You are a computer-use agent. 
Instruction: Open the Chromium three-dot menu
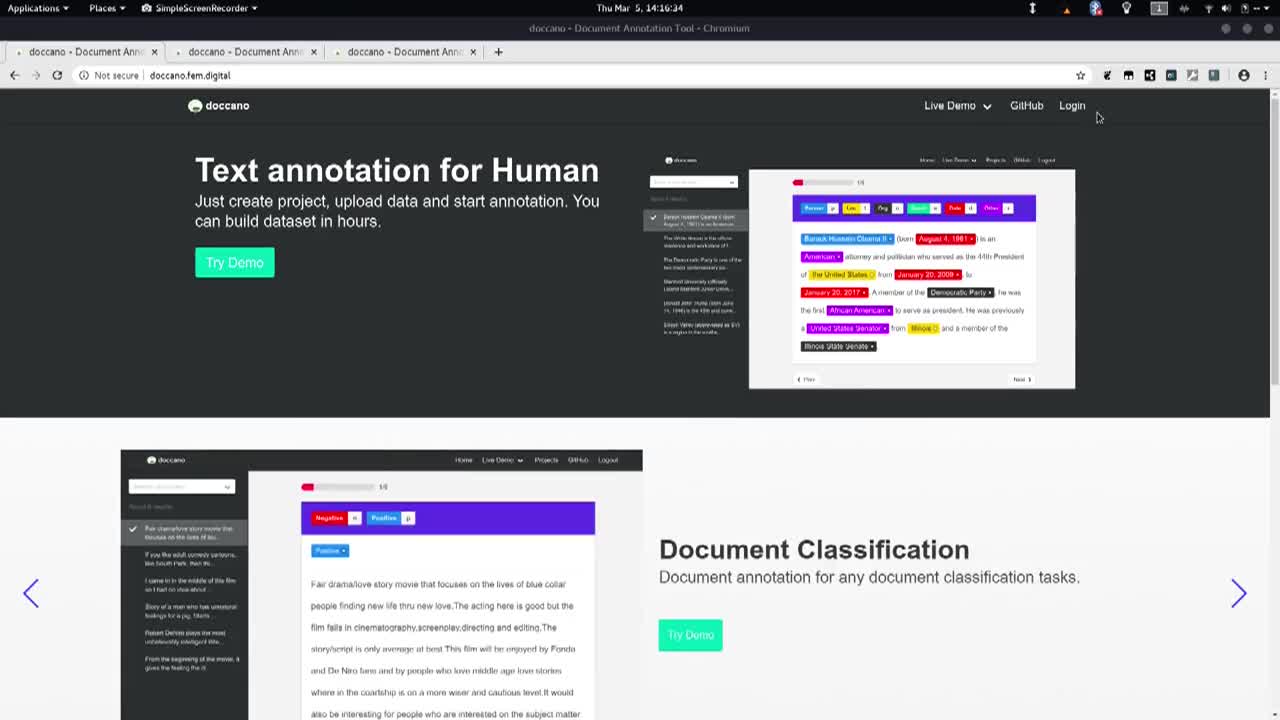pyautogui.click(x=1265, y=75)
